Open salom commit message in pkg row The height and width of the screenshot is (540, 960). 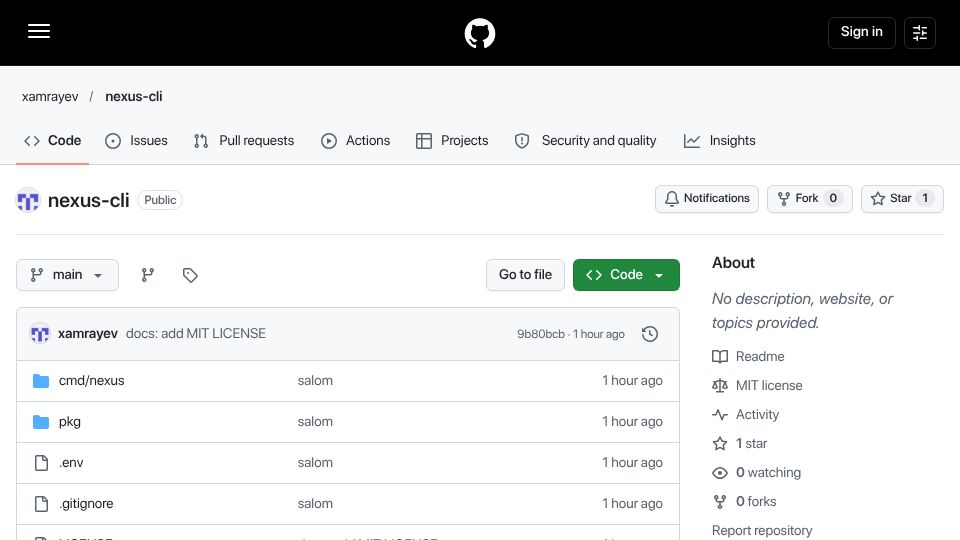coord(315,422)
